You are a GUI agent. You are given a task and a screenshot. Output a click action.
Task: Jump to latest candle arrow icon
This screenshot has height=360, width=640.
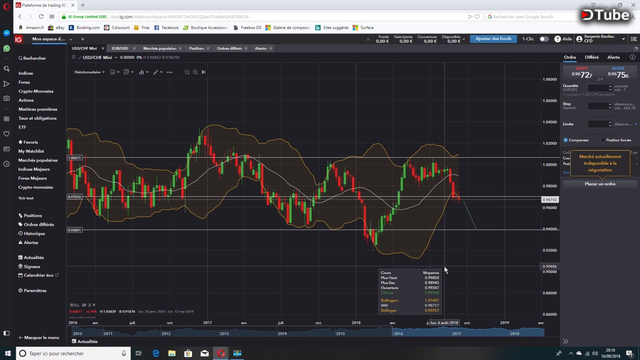click(204, 72)
